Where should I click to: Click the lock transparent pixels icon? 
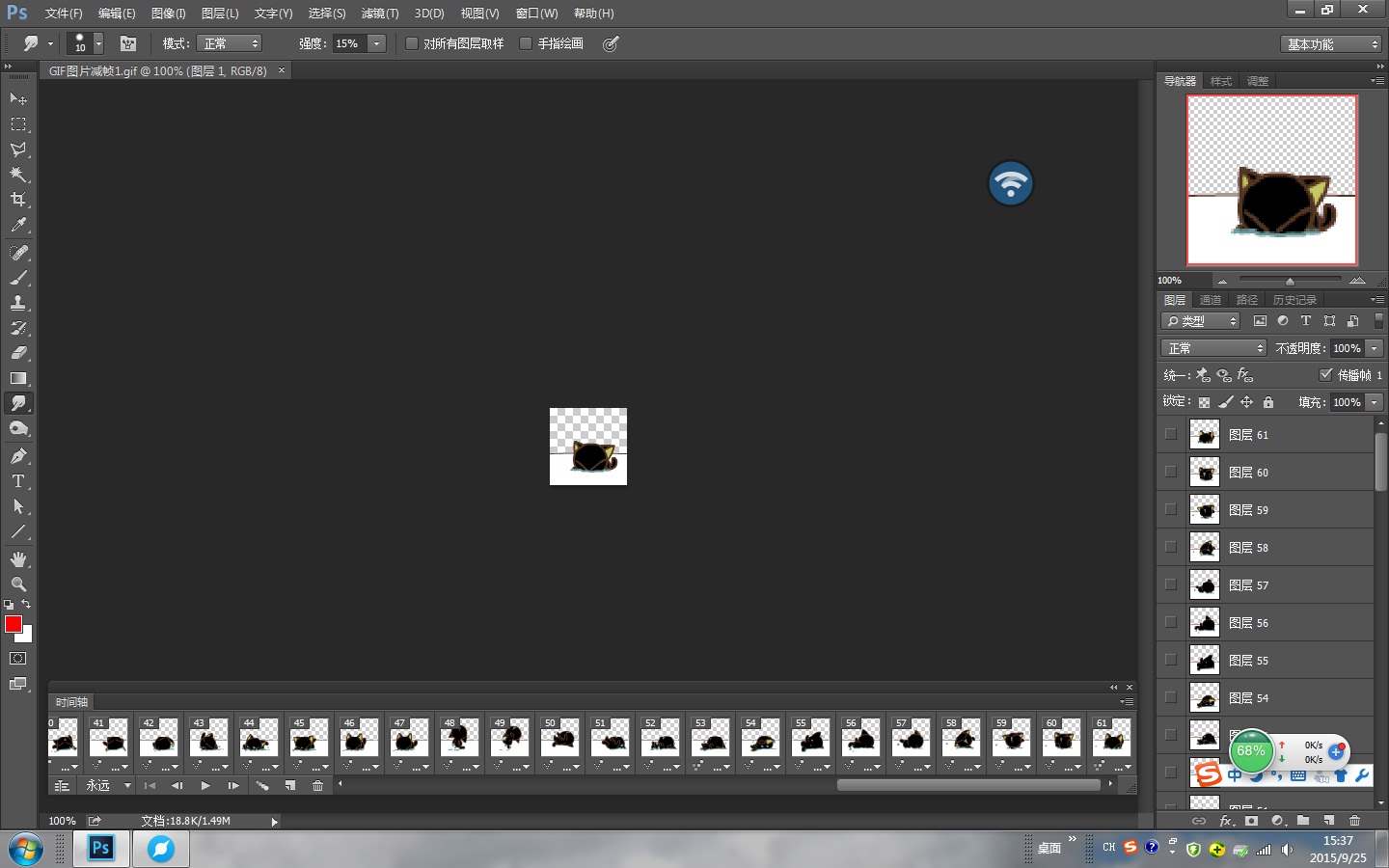[1204, 402]
